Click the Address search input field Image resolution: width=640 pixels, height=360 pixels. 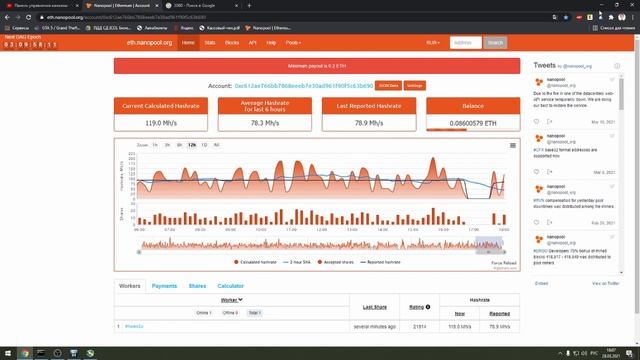[x=466, y=42]
